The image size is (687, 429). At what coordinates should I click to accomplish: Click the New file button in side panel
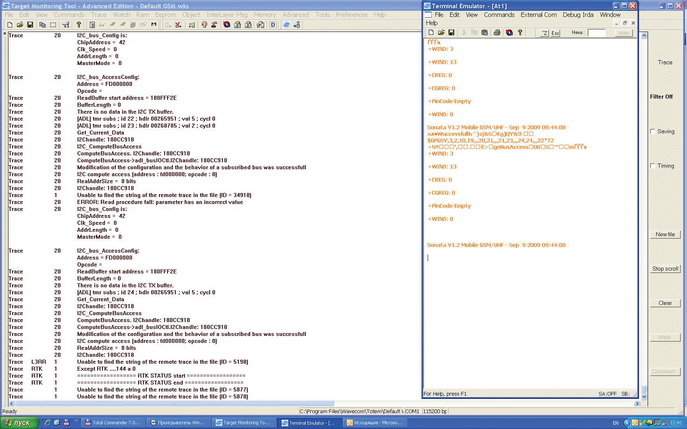coord(665,234)
